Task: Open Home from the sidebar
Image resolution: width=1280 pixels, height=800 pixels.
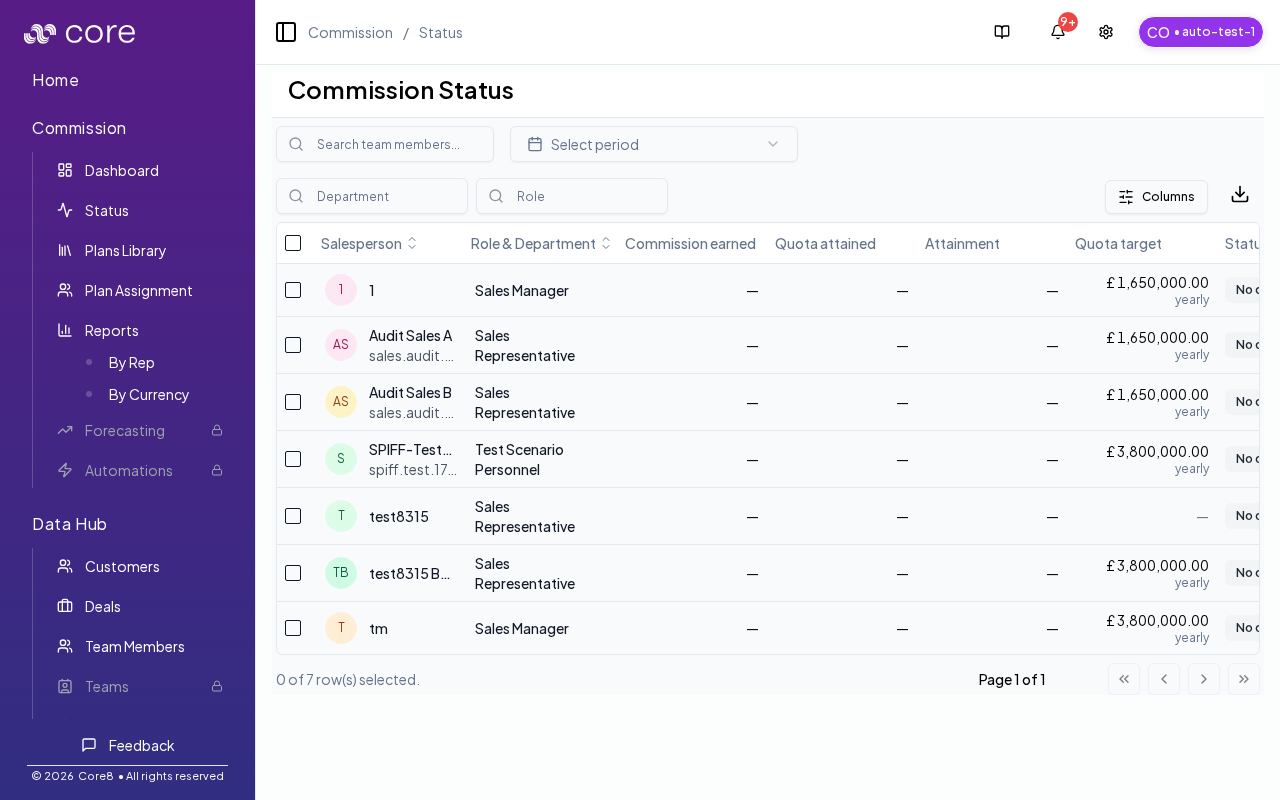Action: [x=55, y=80]
